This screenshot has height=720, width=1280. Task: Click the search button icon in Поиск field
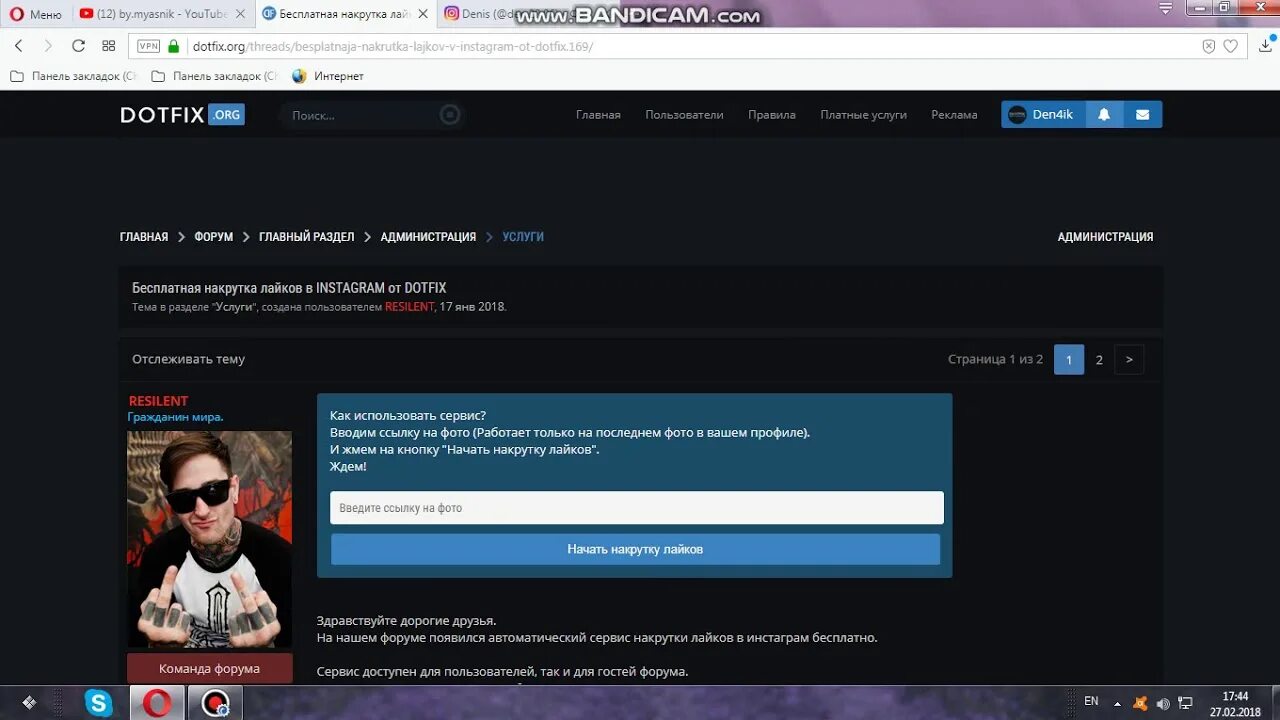(450, 115)
